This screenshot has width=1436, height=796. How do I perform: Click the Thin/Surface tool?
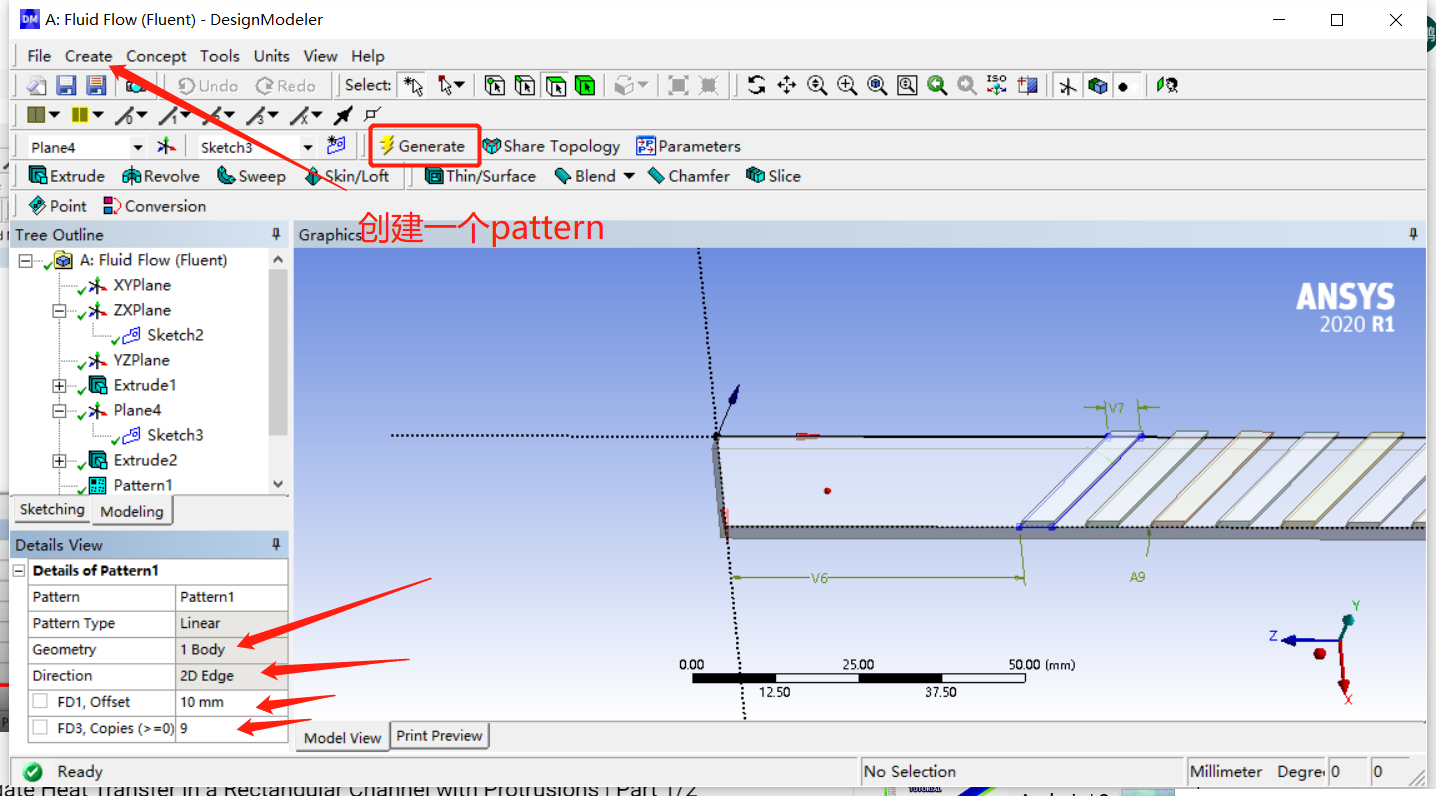481,176
